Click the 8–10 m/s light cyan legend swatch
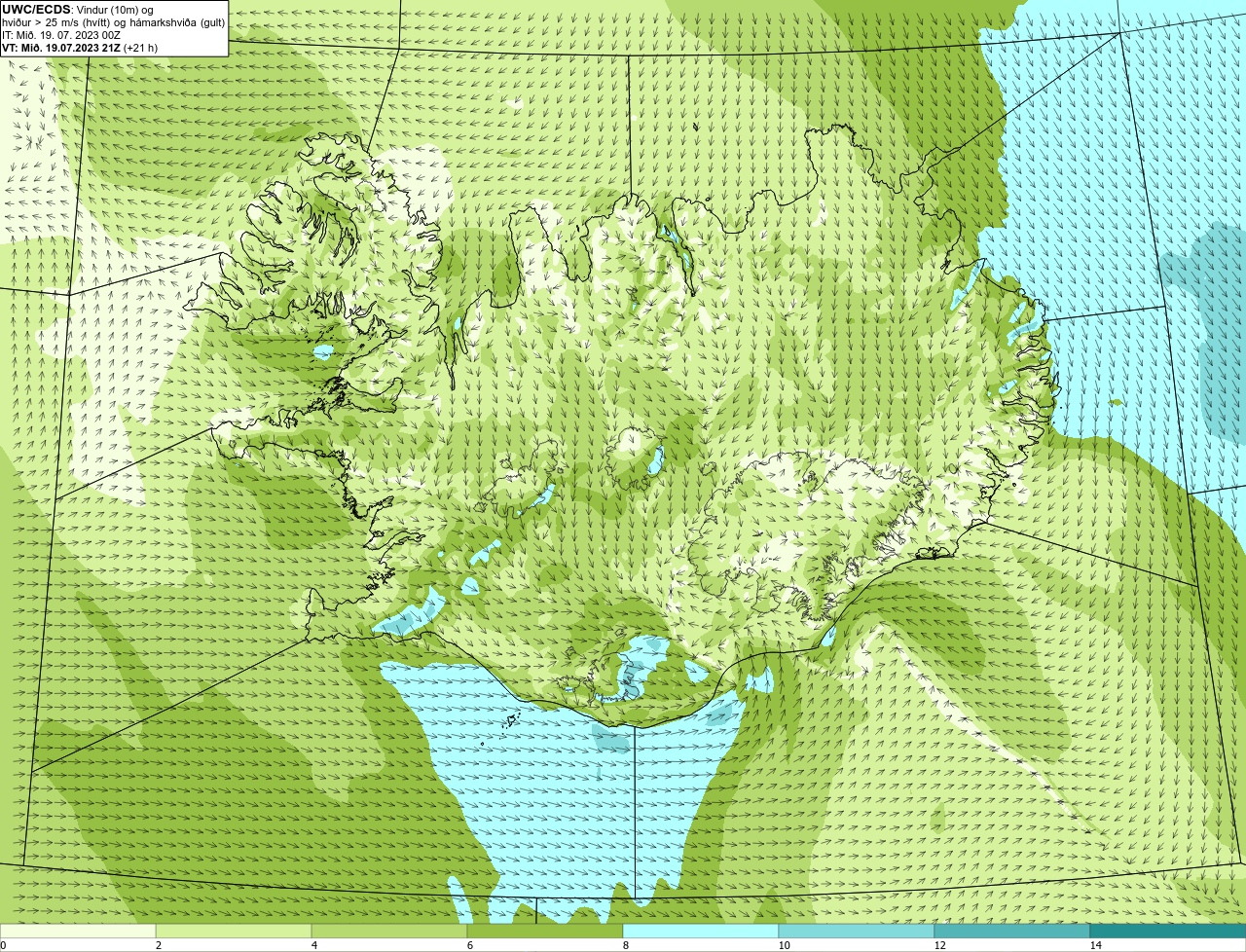 tap(701, 931)
